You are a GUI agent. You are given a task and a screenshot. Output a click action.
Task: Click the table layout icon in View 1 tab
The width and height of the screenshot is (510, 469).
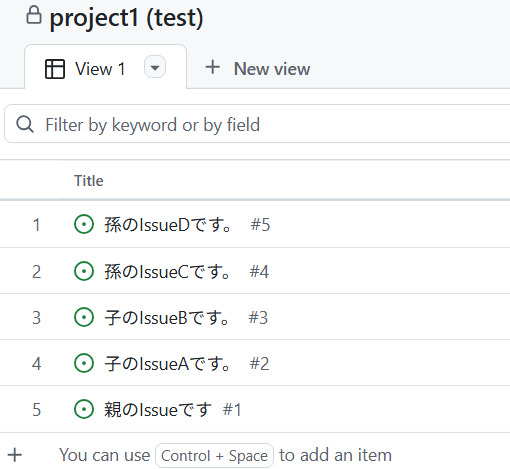pyautogui.click(x=55, y=69)
